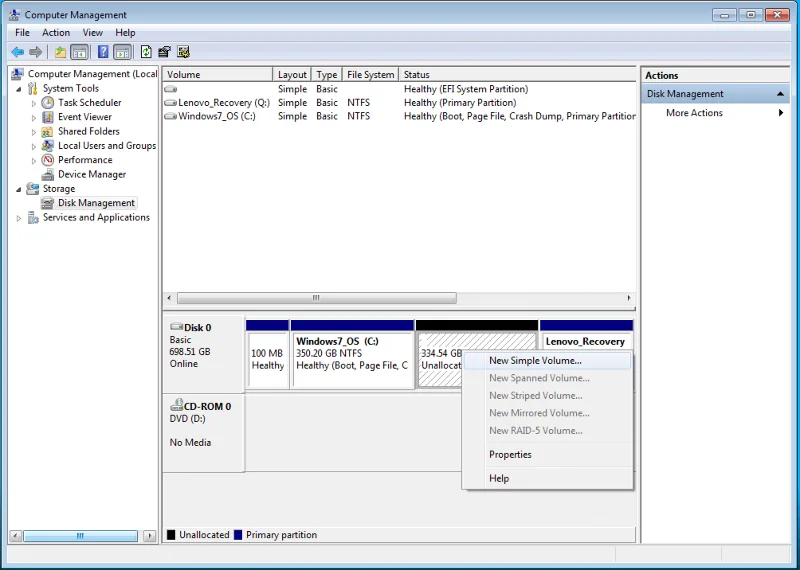
Task: Sort by the File System column header
Action: click(x=370, y=75)
